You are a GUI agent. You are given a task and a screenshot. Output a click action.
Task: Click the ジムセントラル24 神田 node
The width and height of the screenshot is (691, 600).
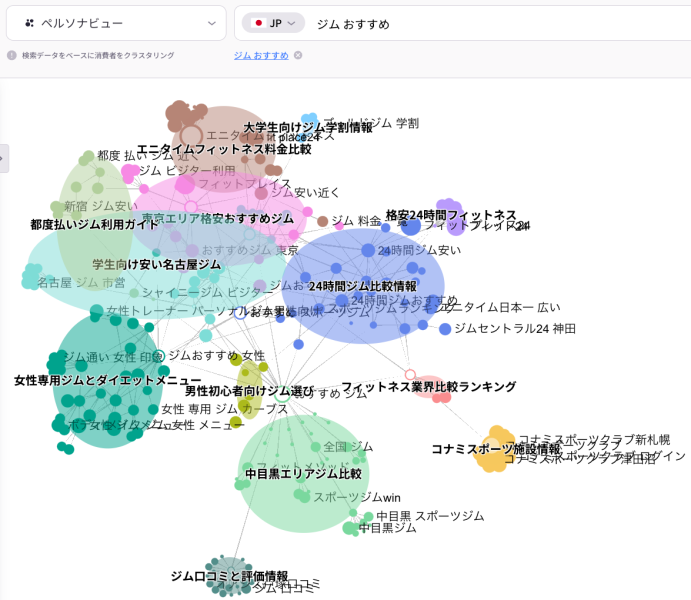(445, 329)
